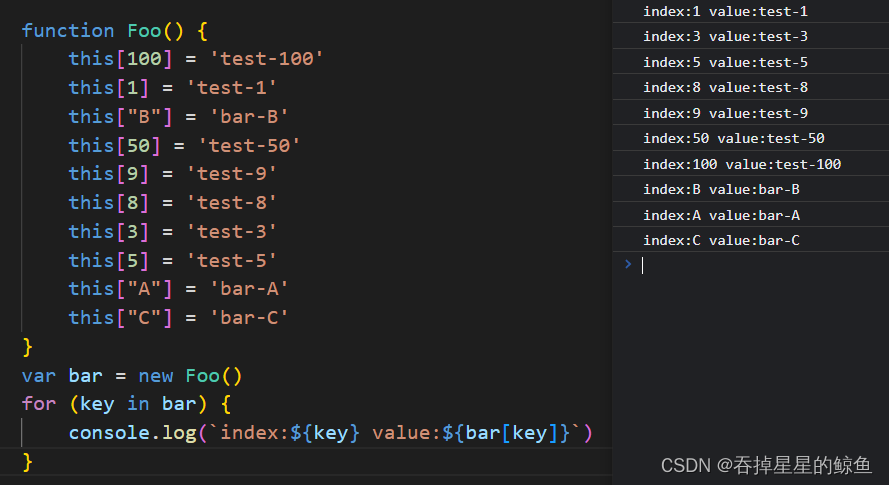
Task: Select console line 'index:8 value:test-8'
Action: click(x=725, y=87)
